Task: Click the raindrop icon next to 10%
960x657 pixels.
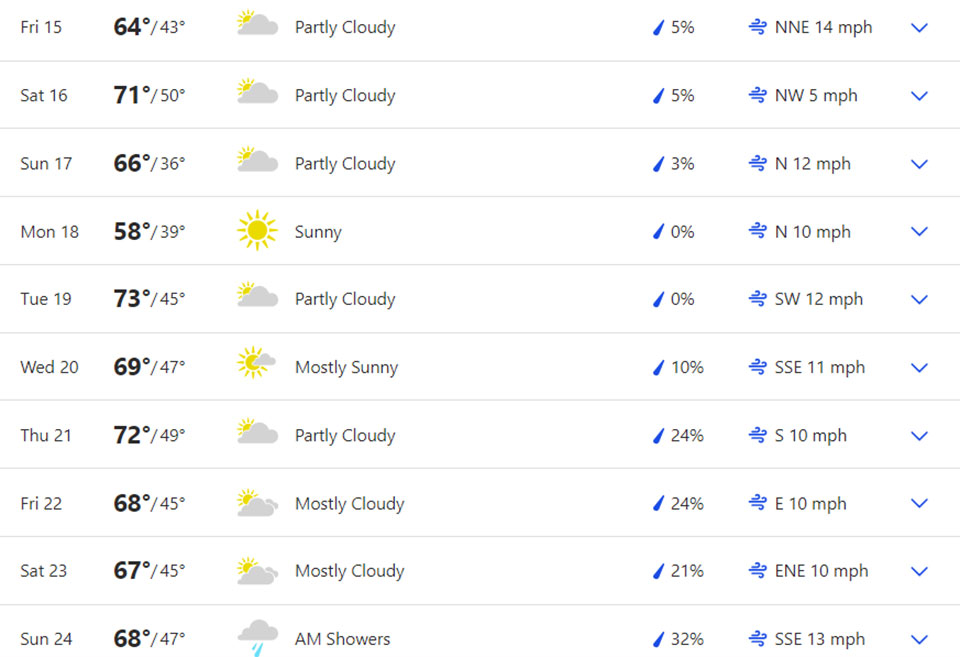Action: click(x=658, y=367)
